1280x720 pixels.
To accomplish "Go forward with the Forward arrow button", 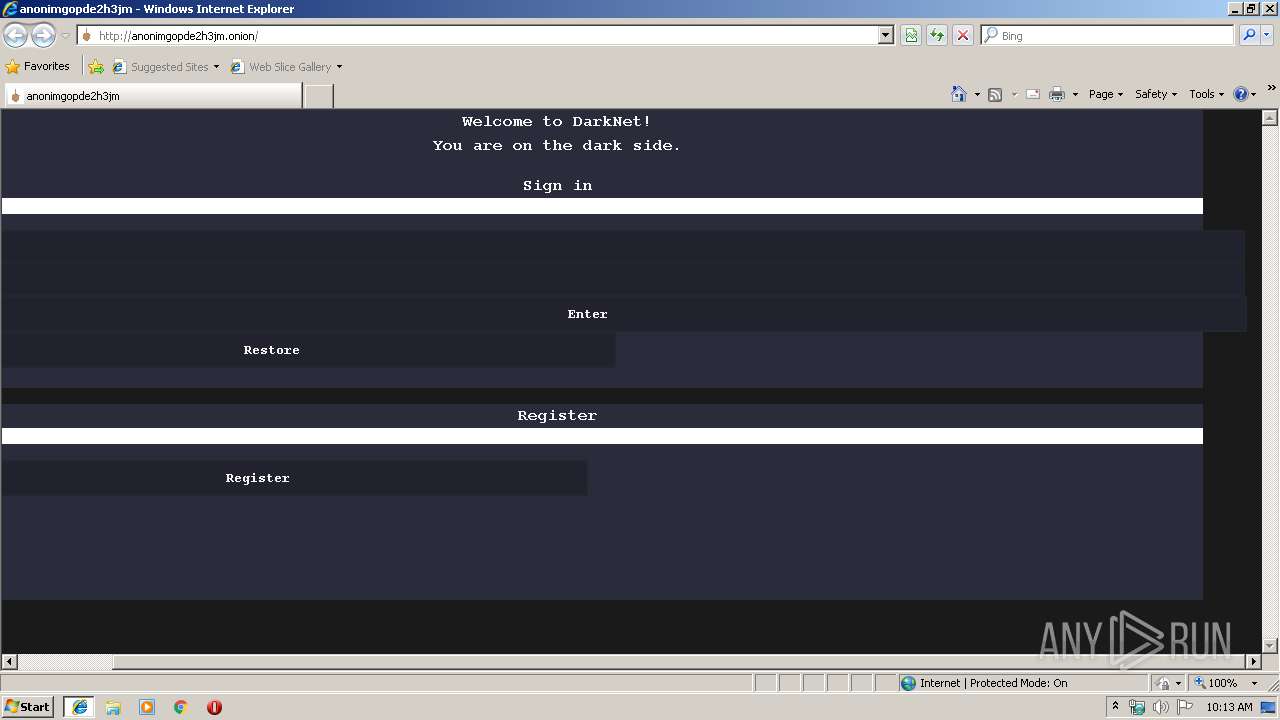I will pos(43,36).
